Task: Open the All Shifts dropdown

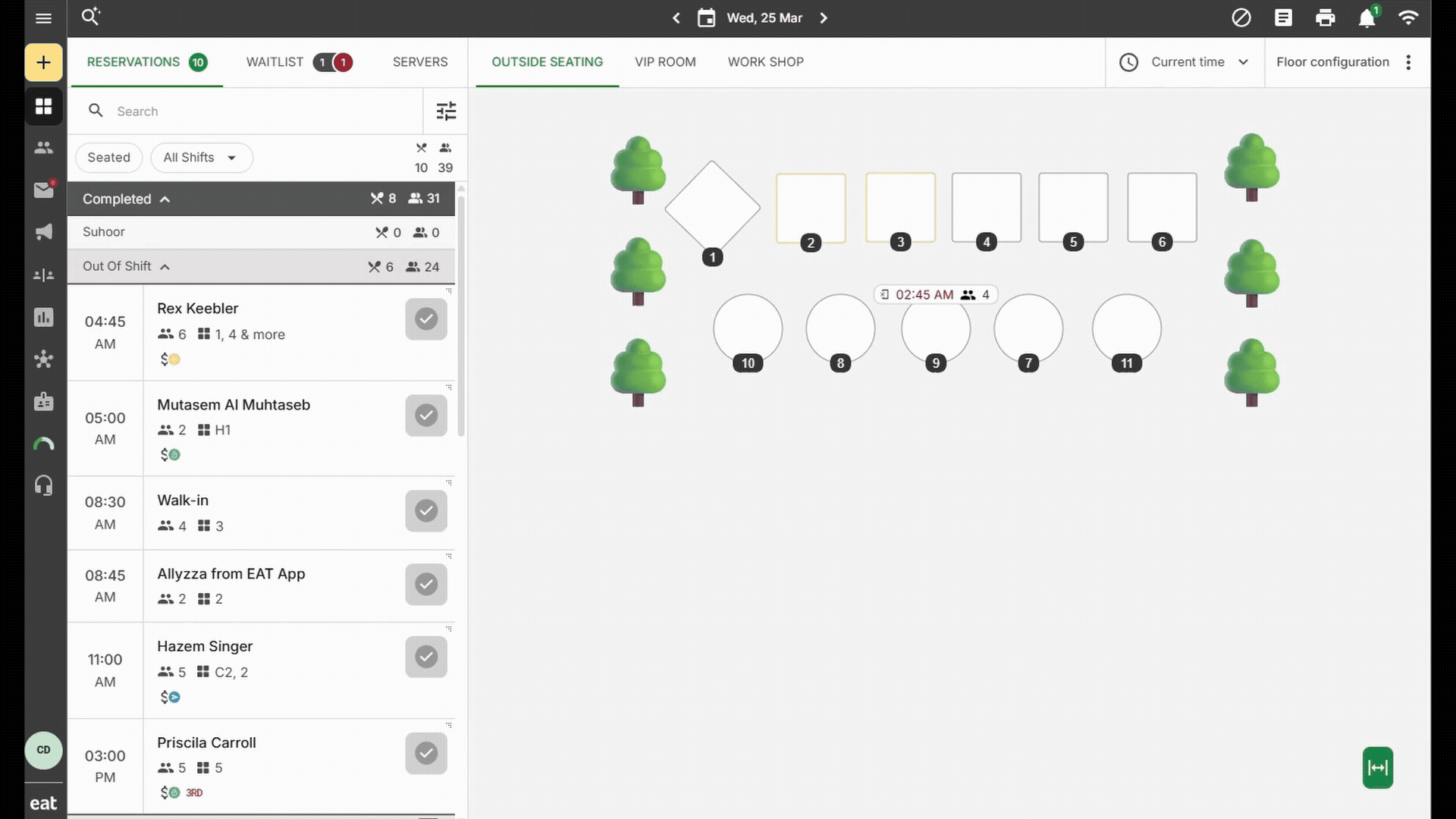Action: click(x=201, y=158)
